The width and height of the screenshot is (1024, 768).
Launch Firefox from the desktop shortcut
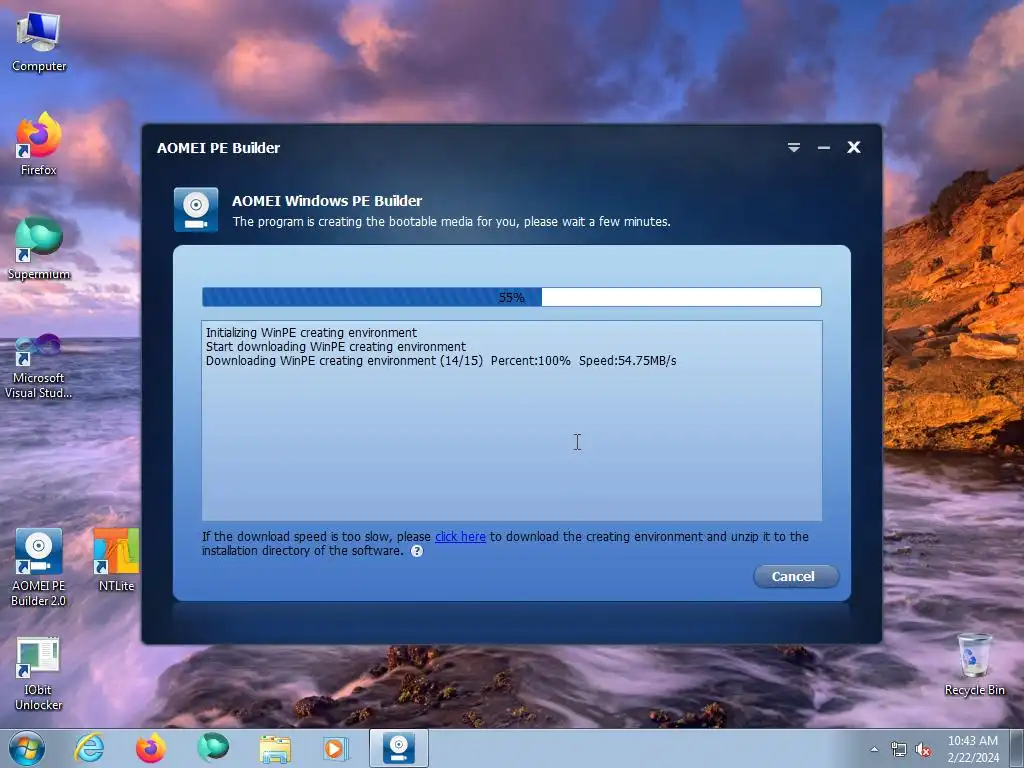pos(39,144)
